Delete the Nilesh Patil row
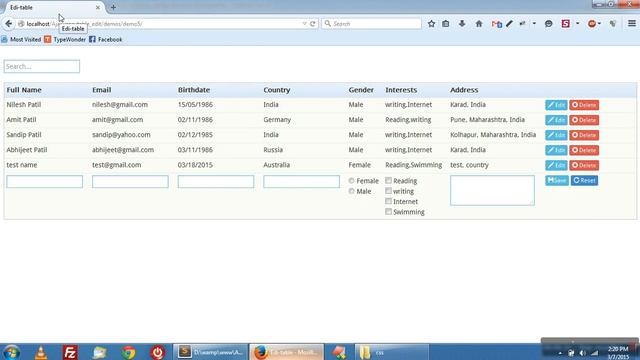 584,105
